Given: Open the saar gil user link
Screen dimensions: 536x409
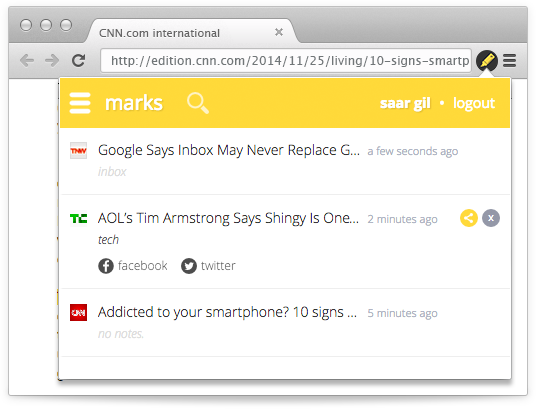Looking at the screenshot, I should coord(405,103).
